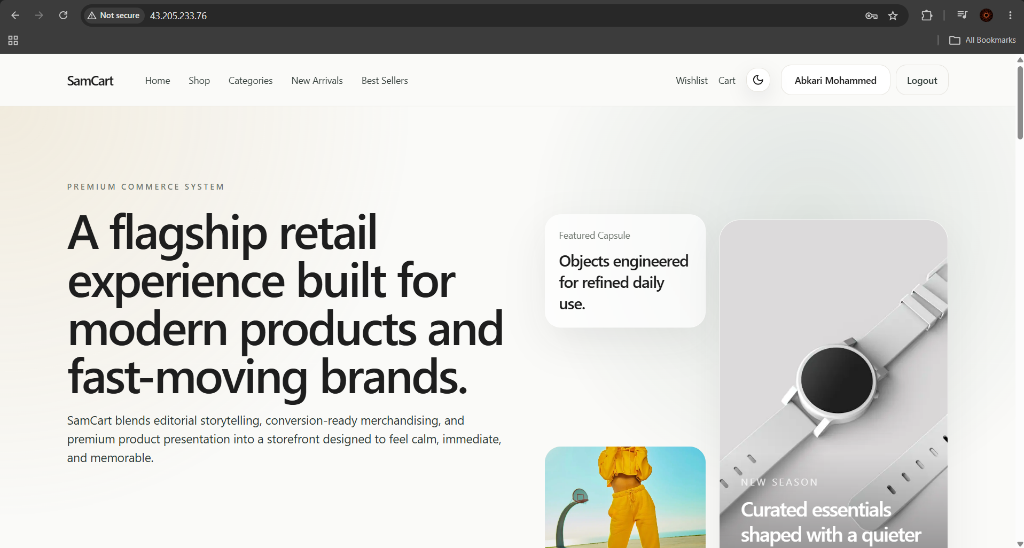
Task: Reload the page using the refresh icon
Action: click(63, 15)
